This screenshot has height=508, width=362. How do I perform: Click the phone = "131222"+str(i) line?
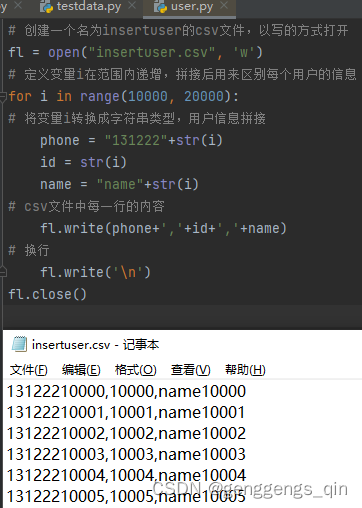[131, 140]
